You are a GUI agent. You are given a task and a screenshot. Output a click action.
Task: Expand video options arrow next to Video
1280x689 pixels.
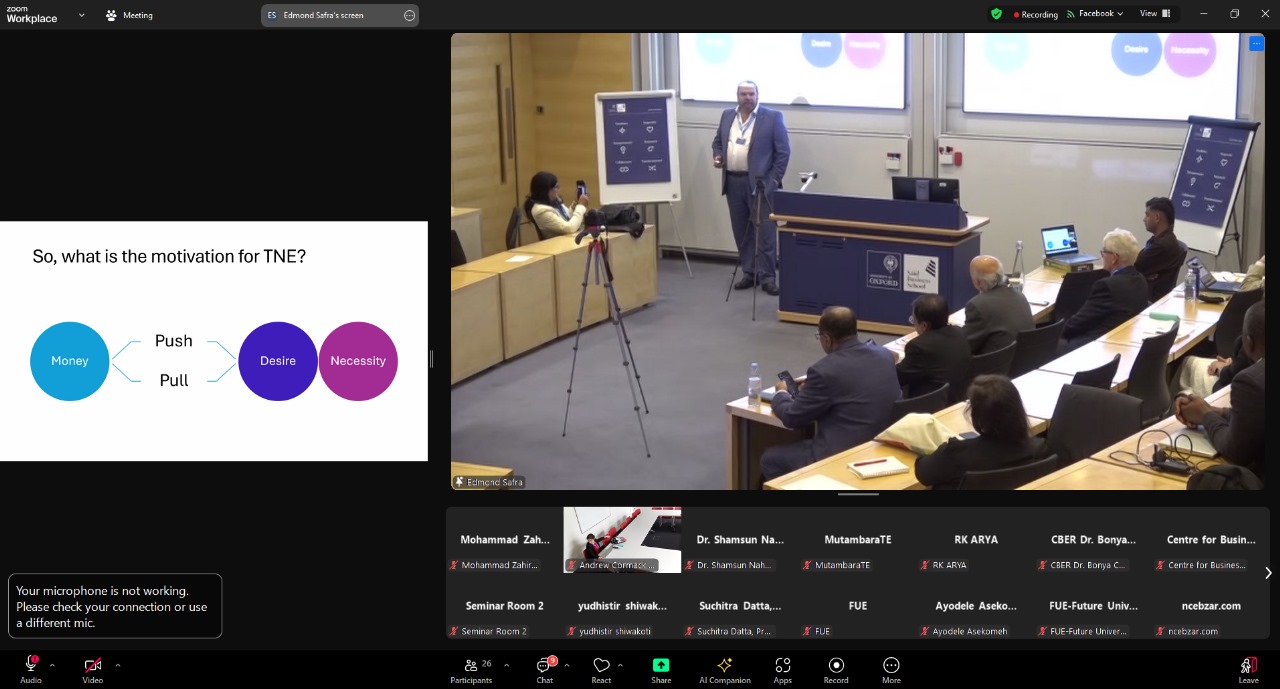click(x=118, y=665)
